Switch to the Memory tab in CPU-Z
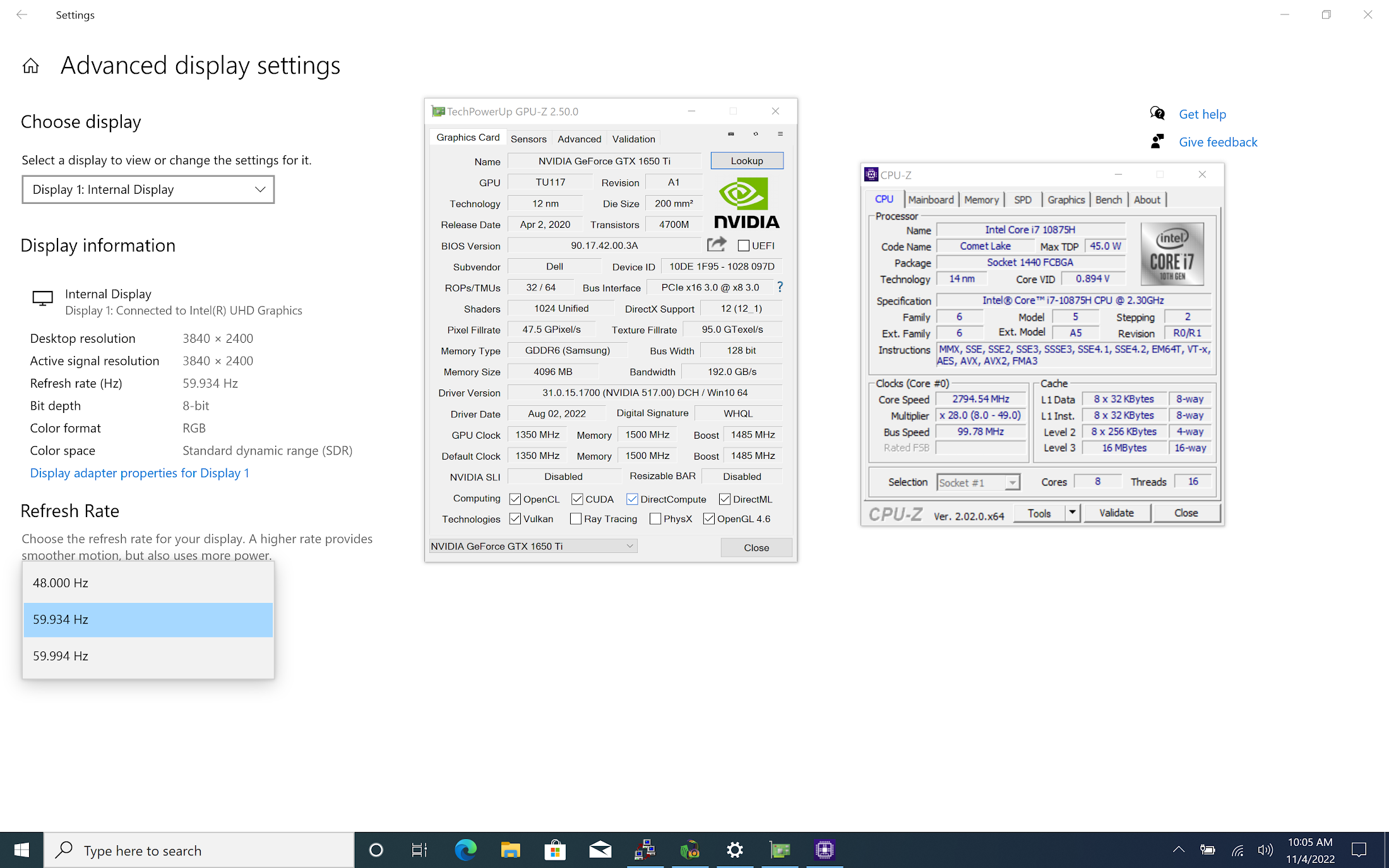The width and height of the screenshot is (1389, 868). (981, 199)
